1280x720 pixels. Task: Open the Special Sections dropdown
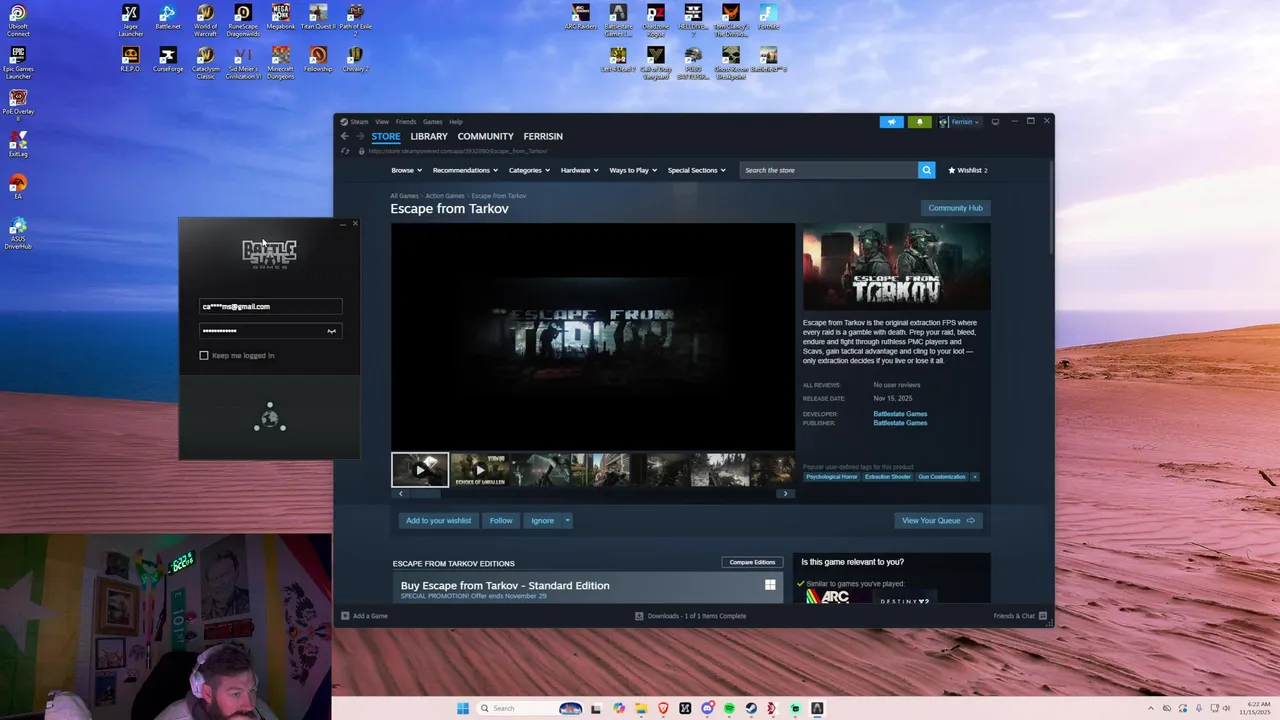click(696, 170)
